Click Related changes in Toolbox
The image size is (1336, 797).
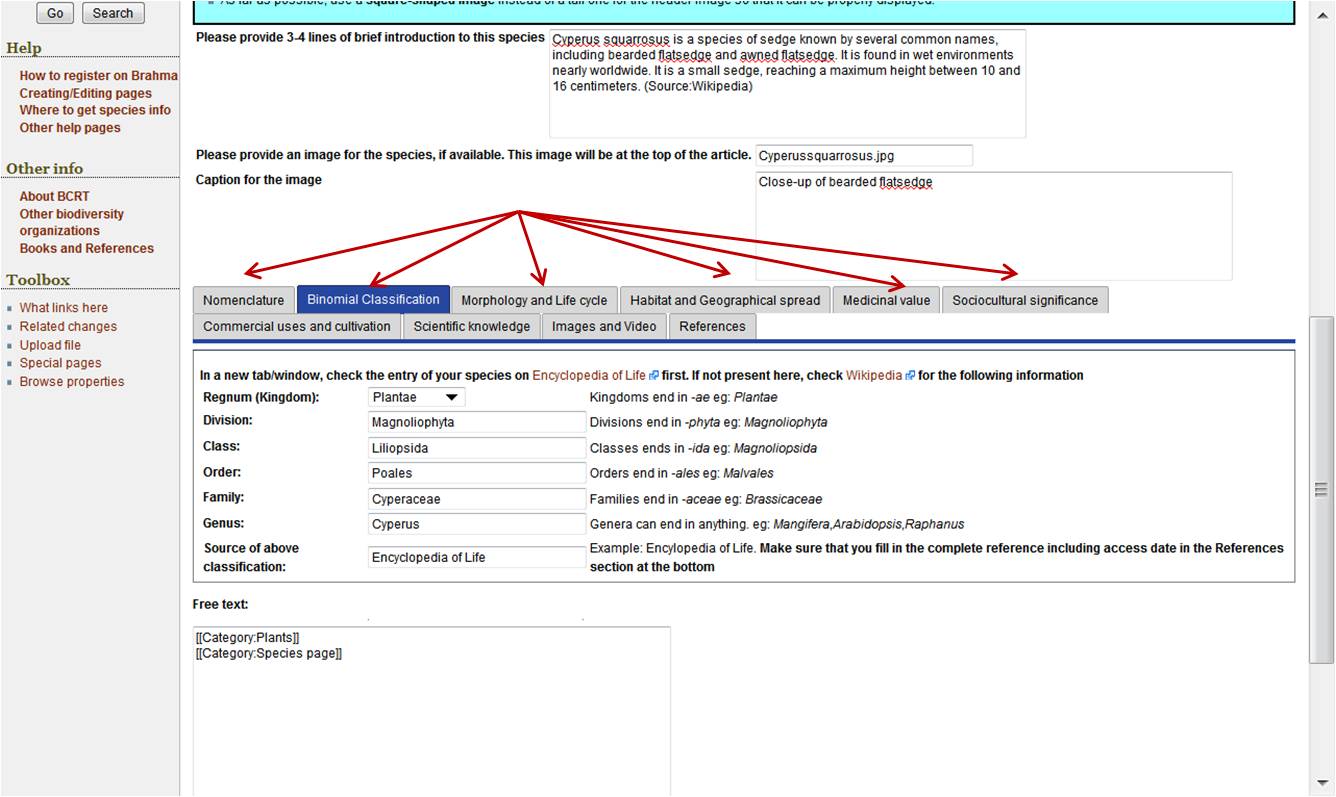coord(68,326)
